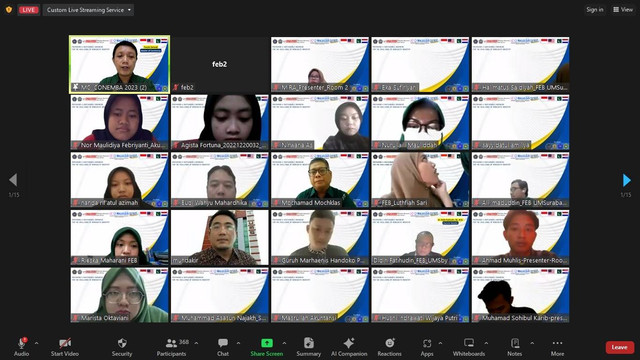Viewport: 640px width, 360px height.
Task: Open the Chat bubble icon
Action: (223, 343)
